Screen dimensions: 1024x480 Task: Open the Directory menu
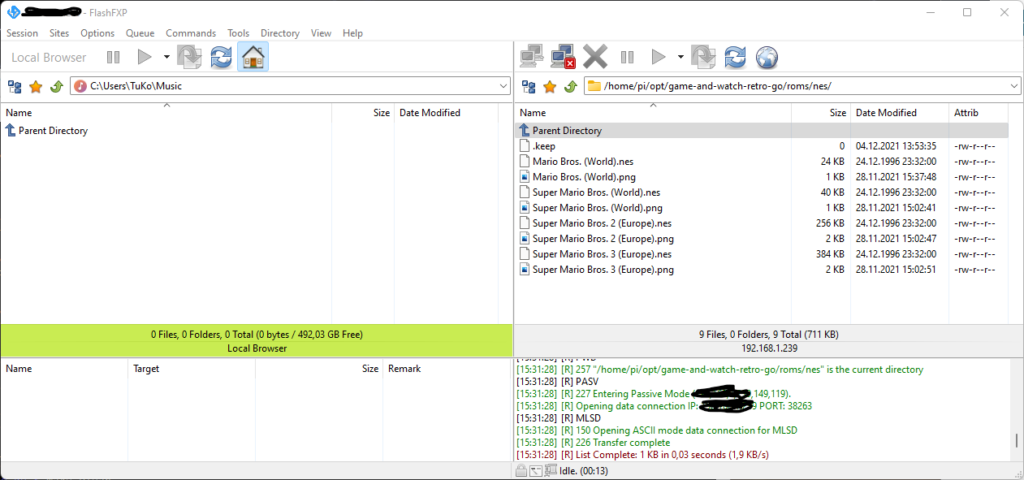(x=280, y=33)
